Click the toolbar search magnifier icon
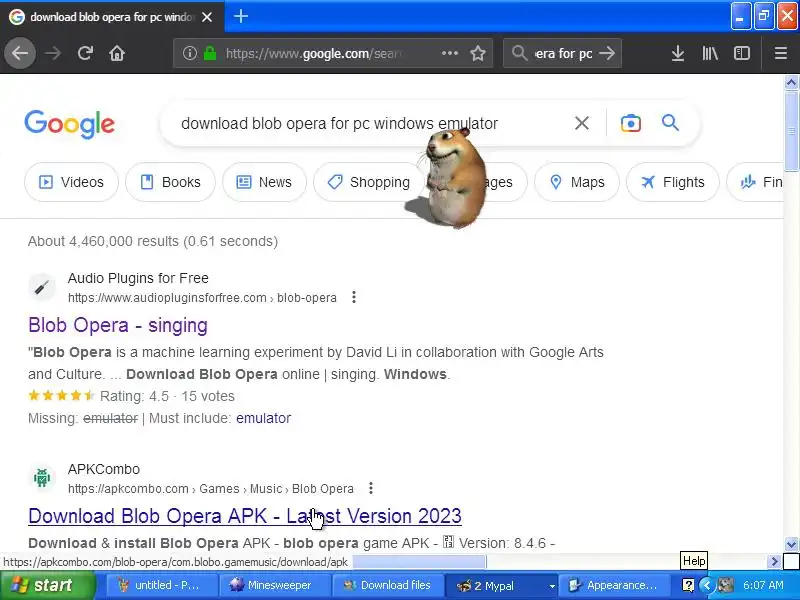 (519, 53)
